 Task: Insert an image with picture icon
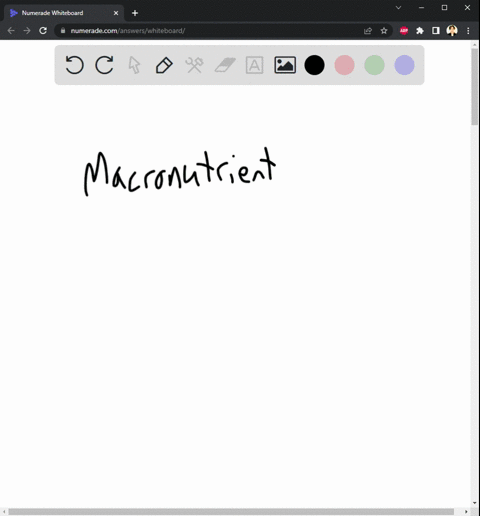click(285, 65)
